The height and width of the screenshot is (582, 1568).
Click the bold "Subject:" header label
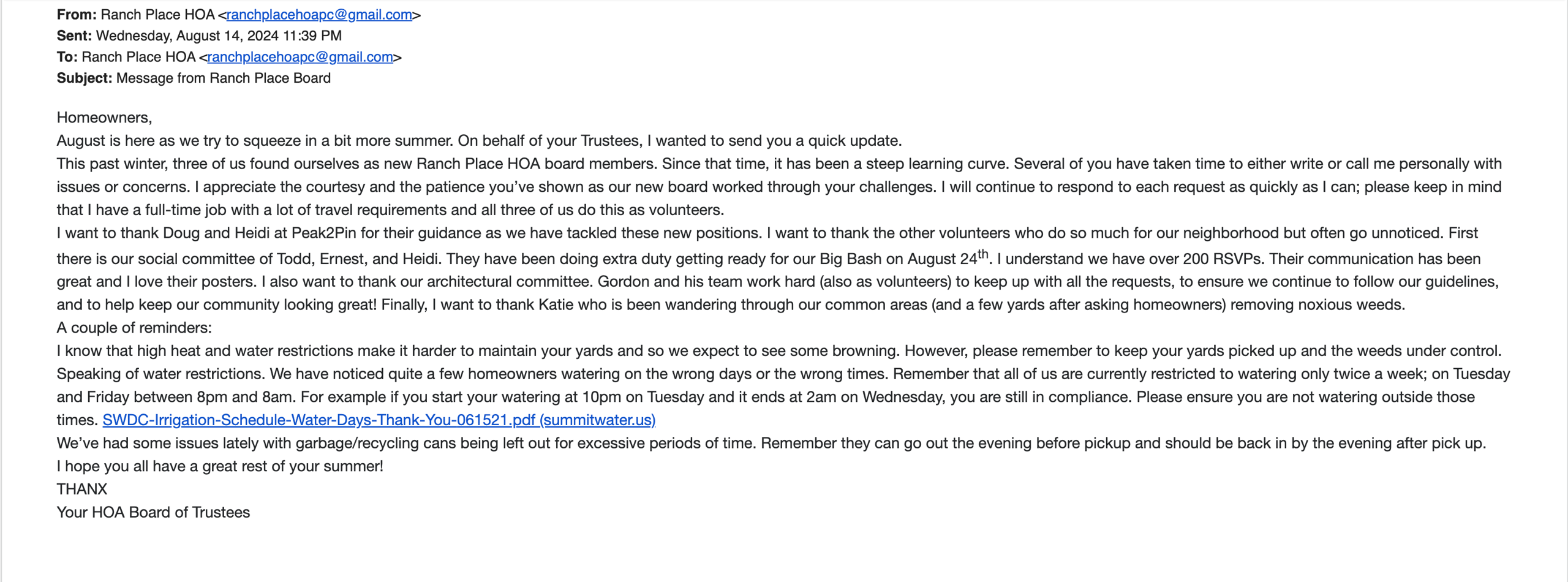(85, 78)
